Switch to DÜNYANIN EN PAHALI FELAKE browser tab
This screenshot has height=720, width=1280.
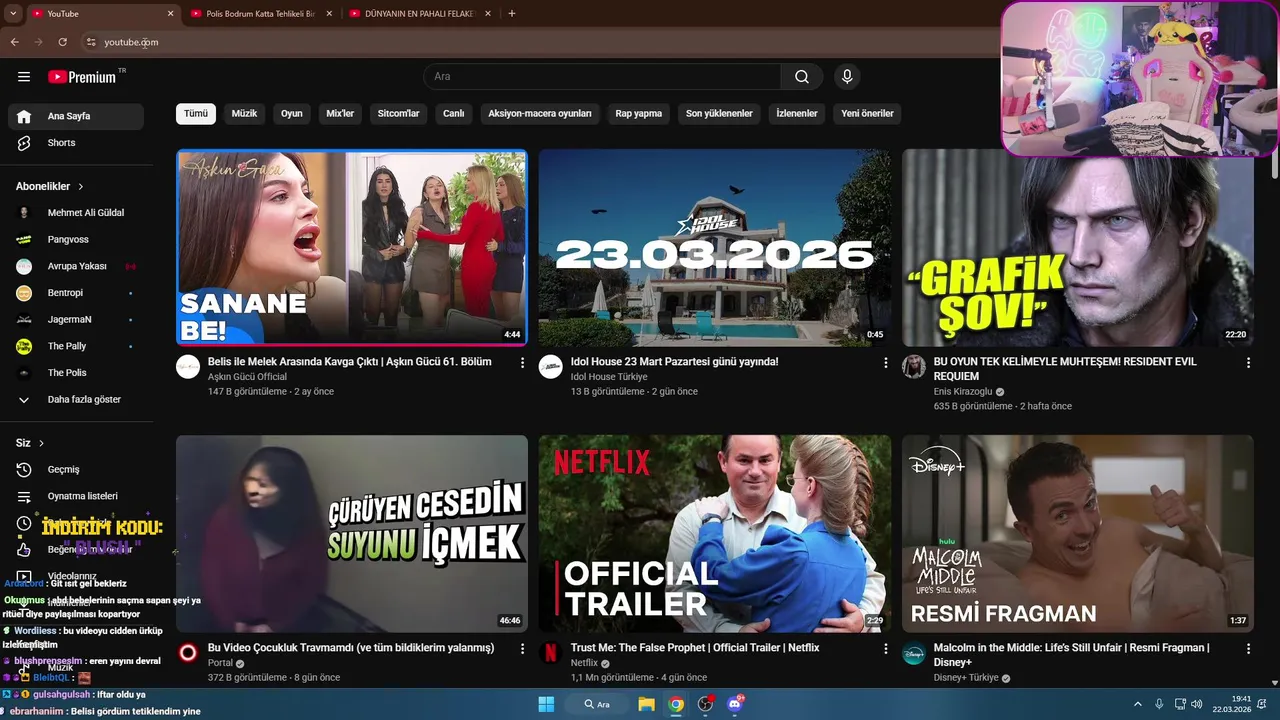click(x=419, y=13)
